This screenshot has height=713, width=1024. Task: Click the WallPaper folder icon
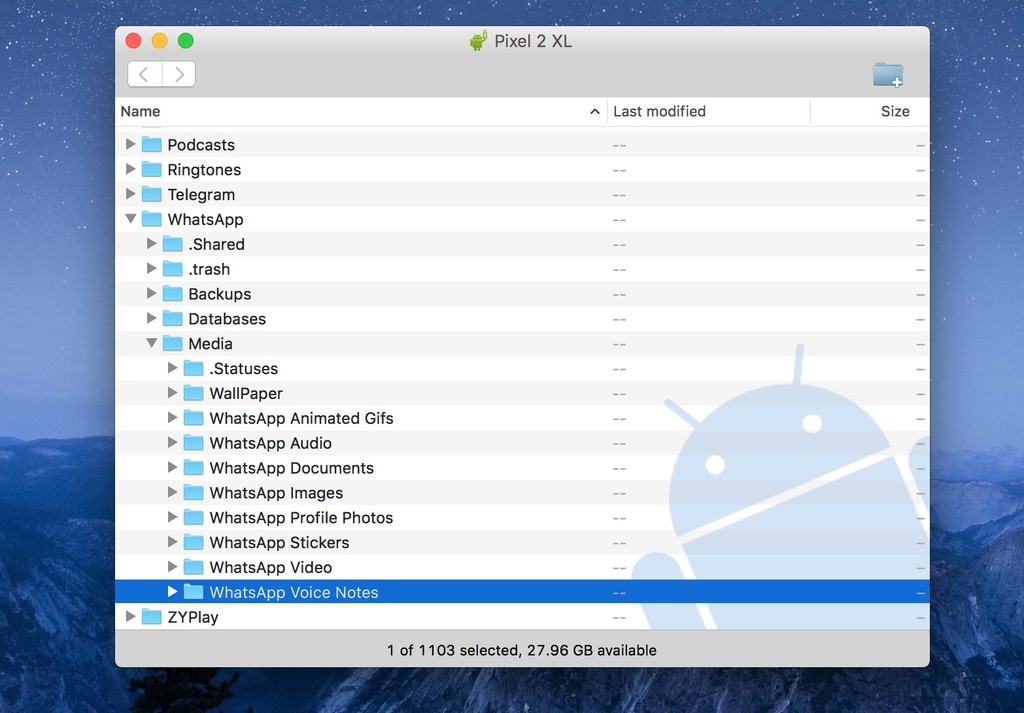pyautogui.click(x=193, y=393)
